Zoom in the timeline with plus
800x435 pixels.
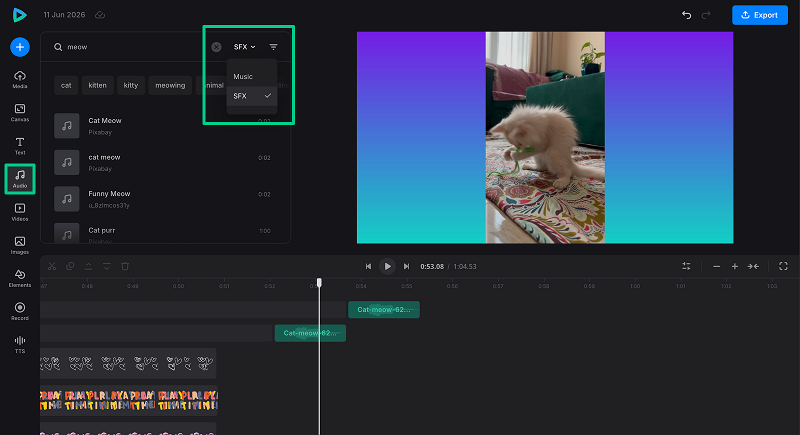click(x=735, y=266)
